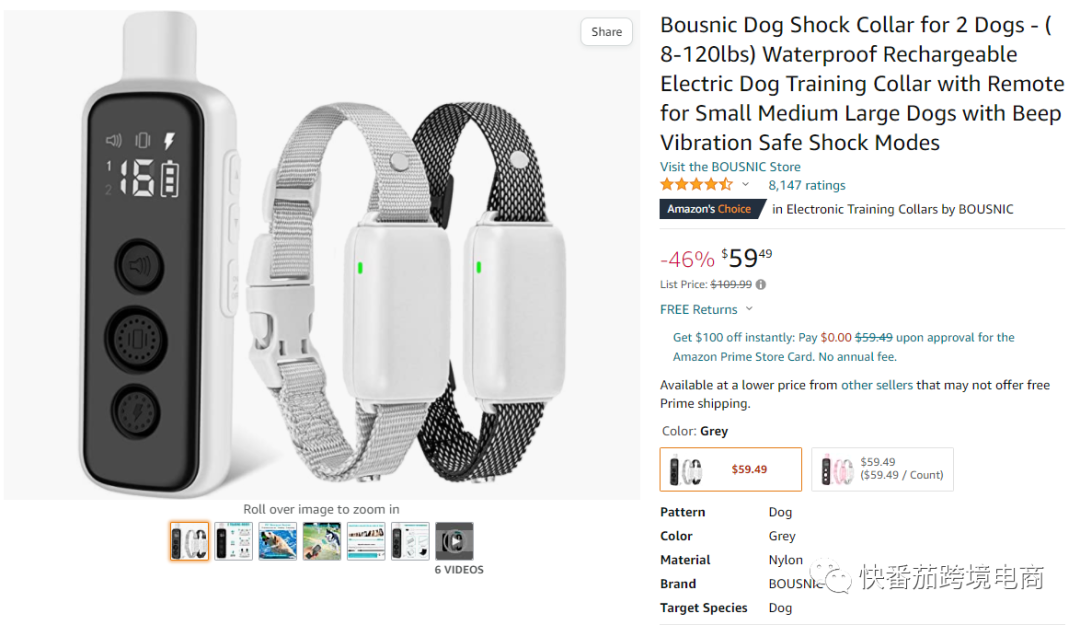Image resolution: width=1080 pixels, height=625 pixels.
Task: Play the 6 VIDEOS thumbnail
Action: (455, 541)
